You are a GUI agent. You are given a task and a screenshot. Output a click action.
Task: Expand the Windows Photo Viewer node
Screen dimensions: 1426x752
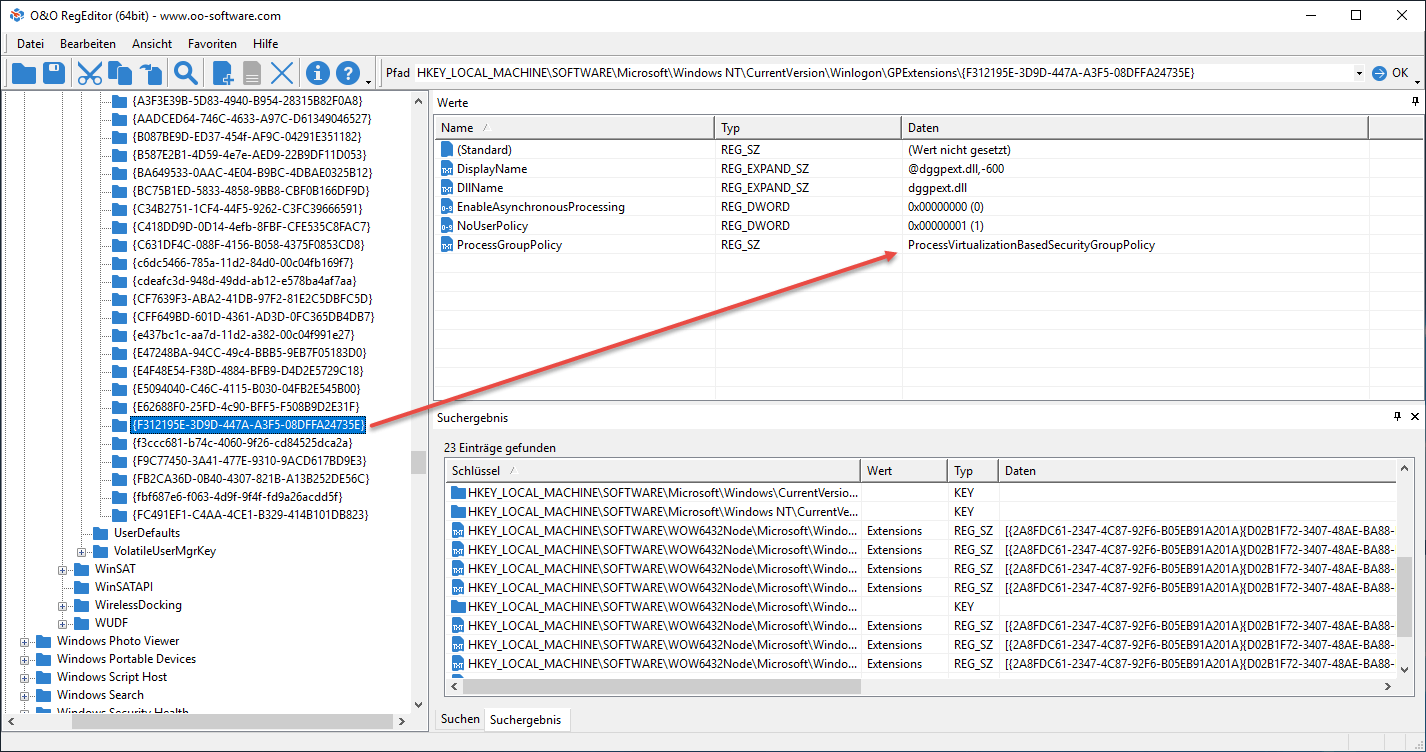[25, 641]
